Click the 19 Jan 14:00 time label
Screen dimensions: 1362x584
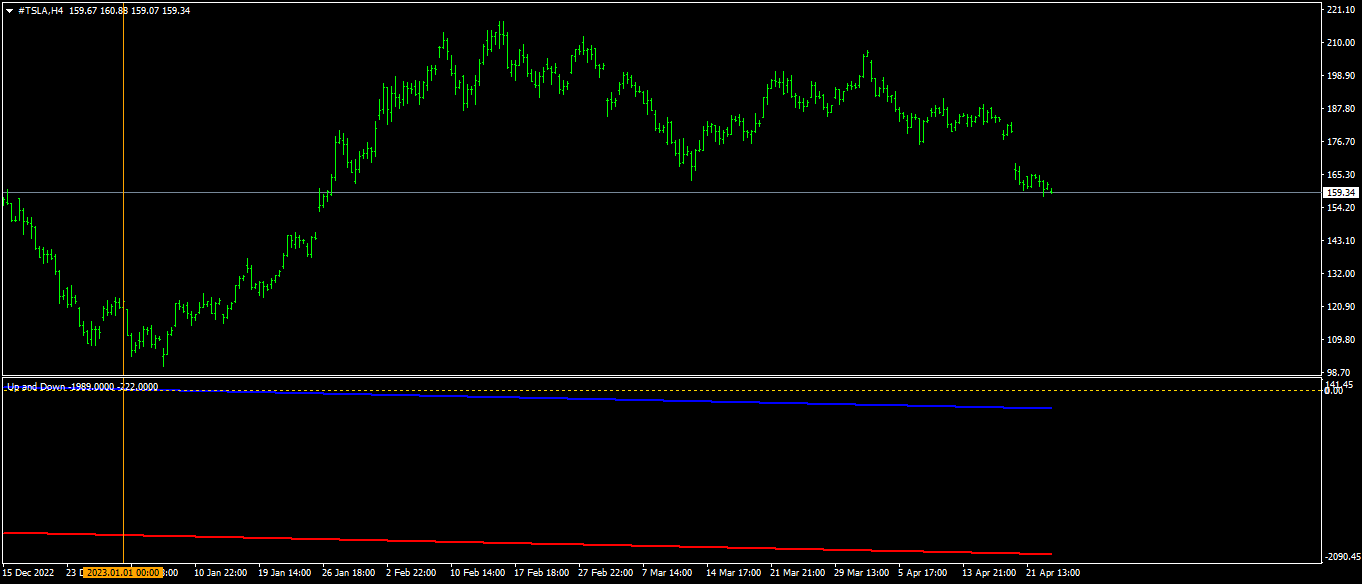tap(285, 573)
